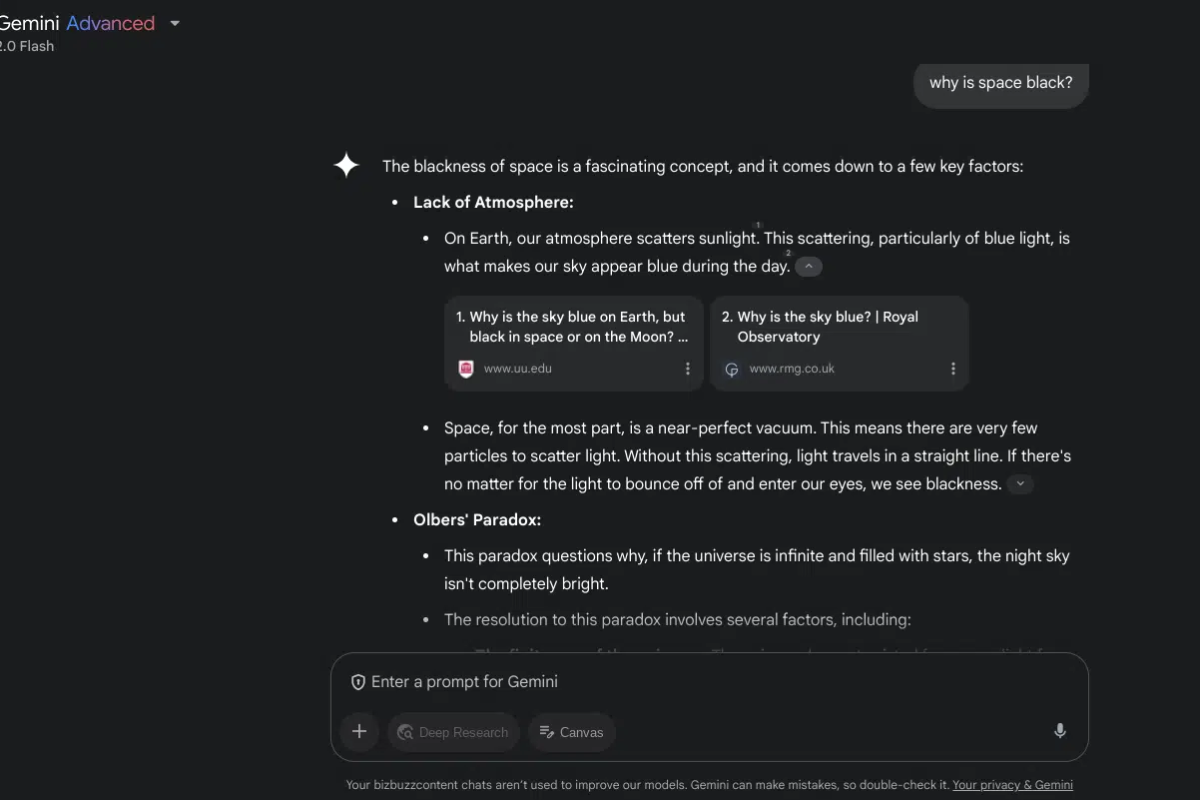
Task: Click the plus button to add attachments
Action: 360,732
